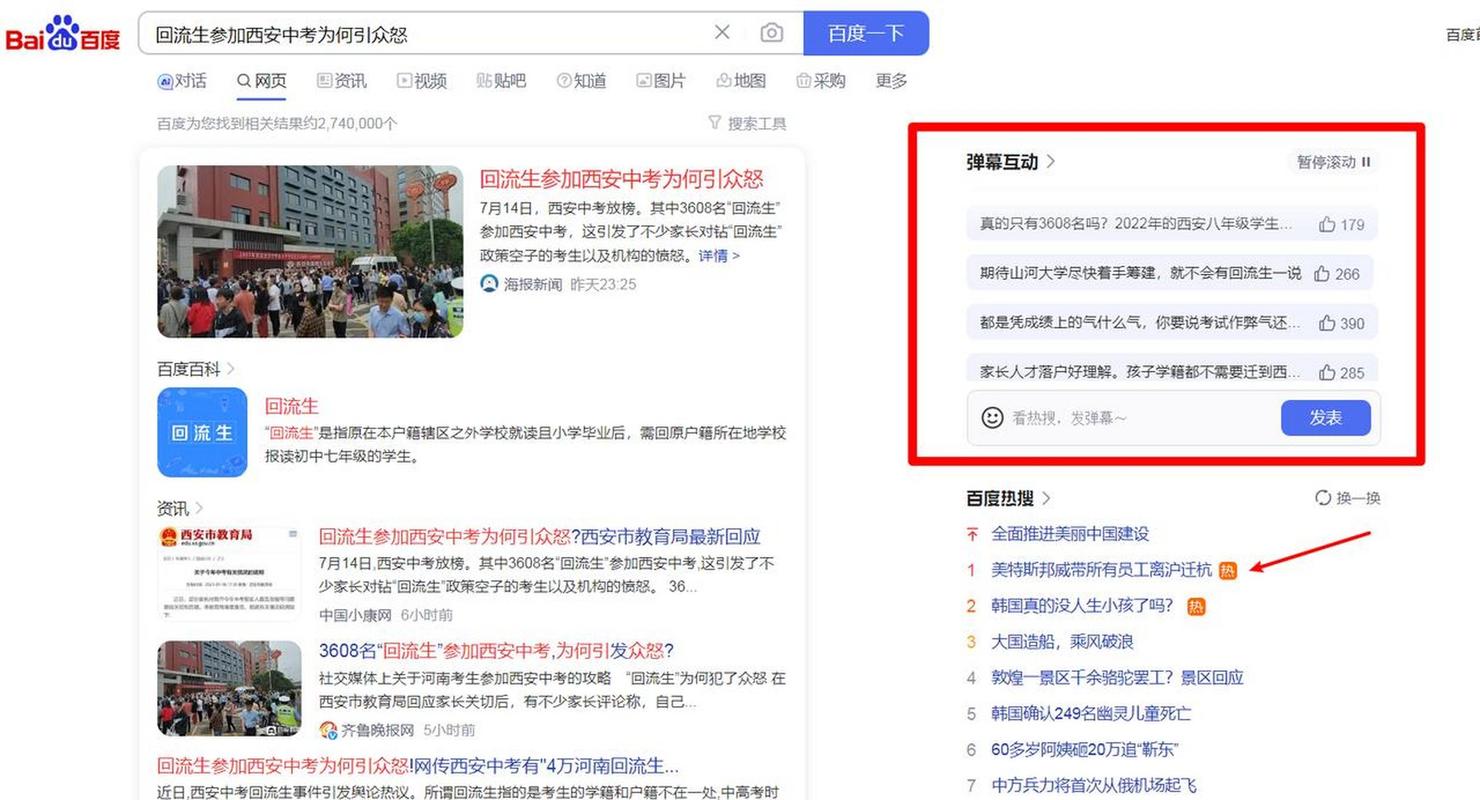Open image search via the camera icon

tap(771, 32)
